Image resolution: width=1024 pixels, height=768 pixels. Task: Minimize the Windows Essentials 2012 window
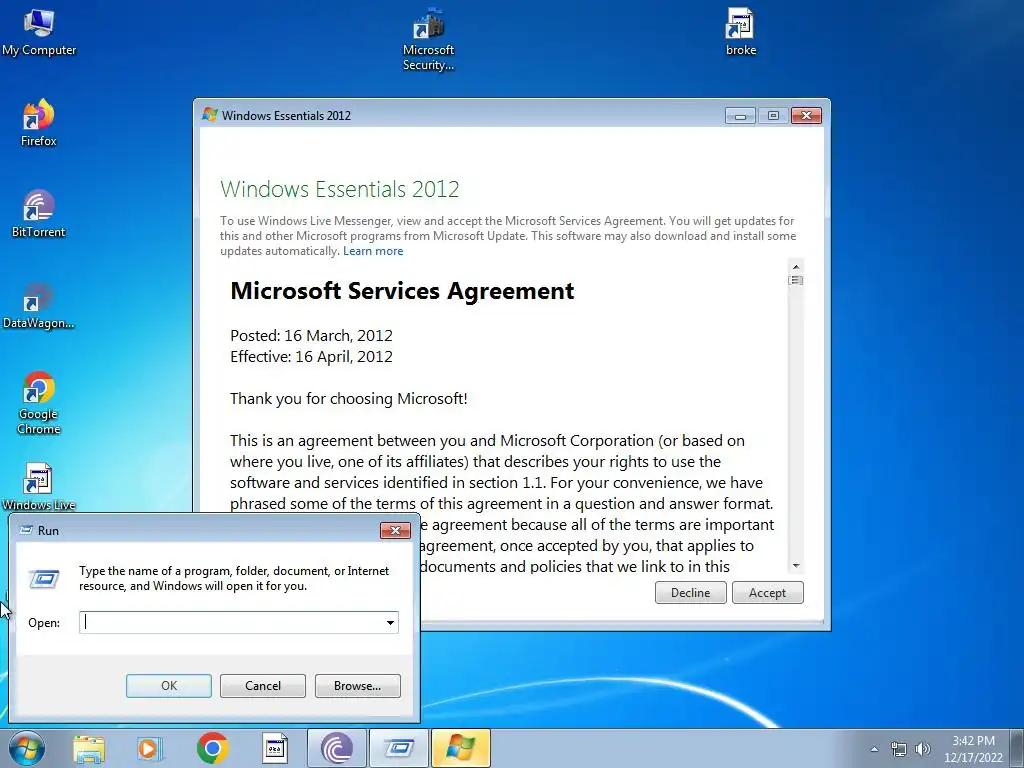click(x=740, y=116)
